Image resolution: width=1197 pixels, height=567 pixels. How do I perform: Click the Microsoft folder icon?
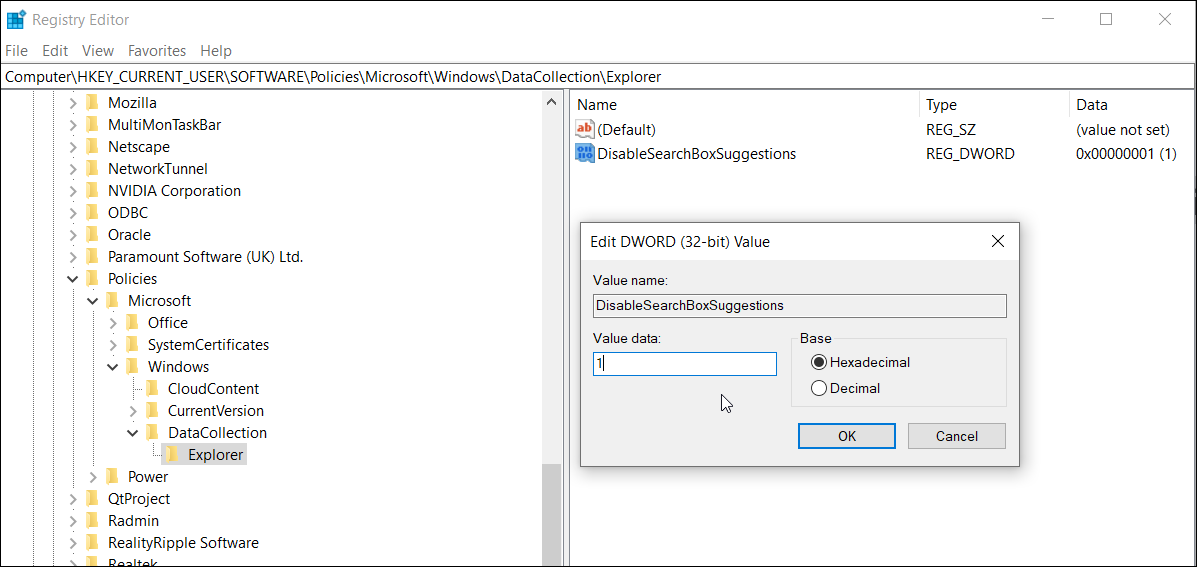pos(113,301)
